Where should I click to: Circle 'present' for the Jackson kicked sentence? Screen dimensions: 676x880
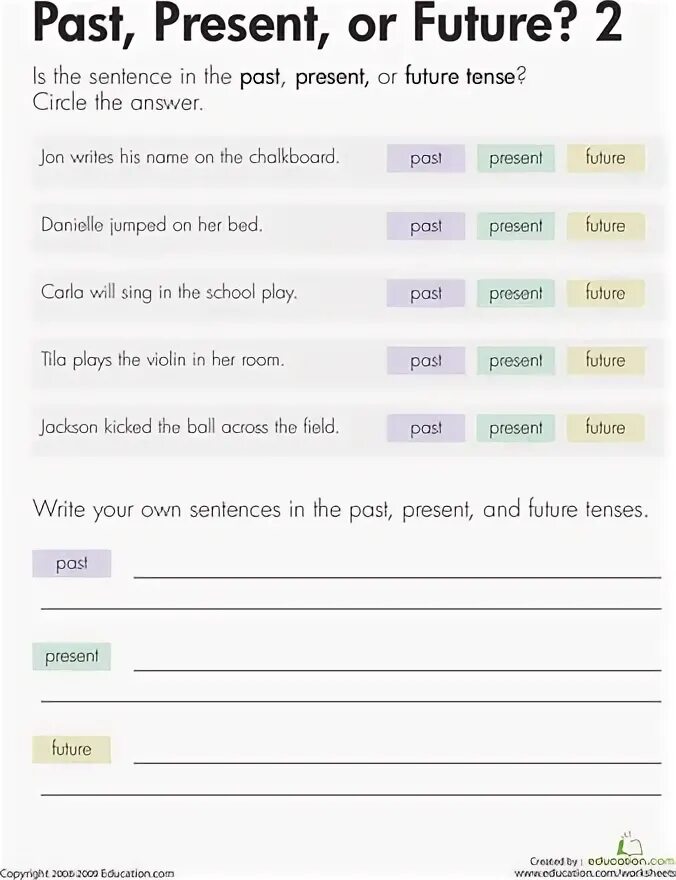pyautogui.click(x=515, y=428)
